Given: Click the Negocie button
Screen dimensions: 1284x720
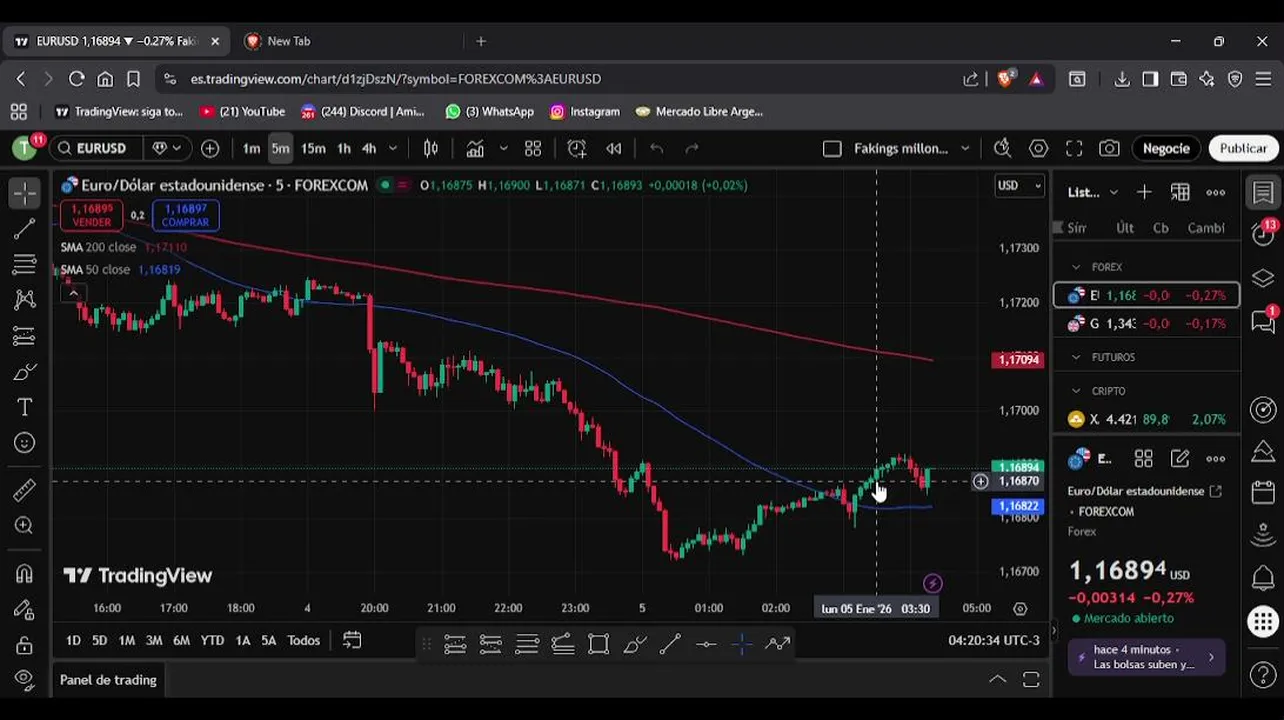Looking at the screenshot, I should 1166,148.
